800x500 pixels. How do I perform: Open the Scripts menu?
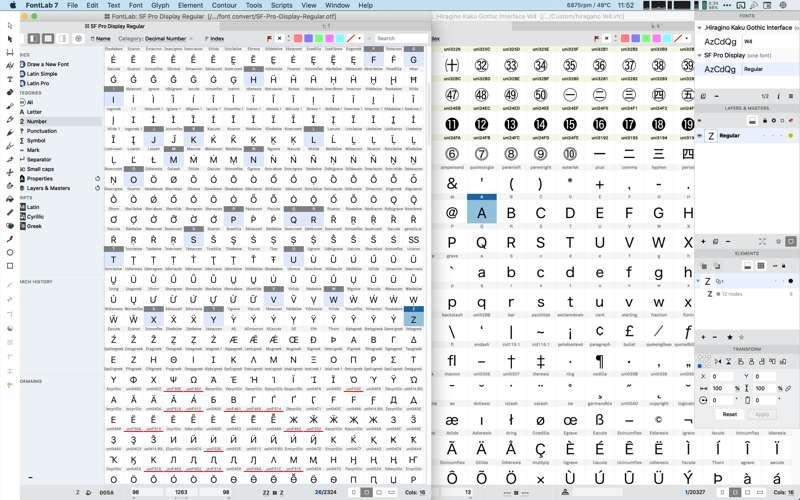point(282,5)
